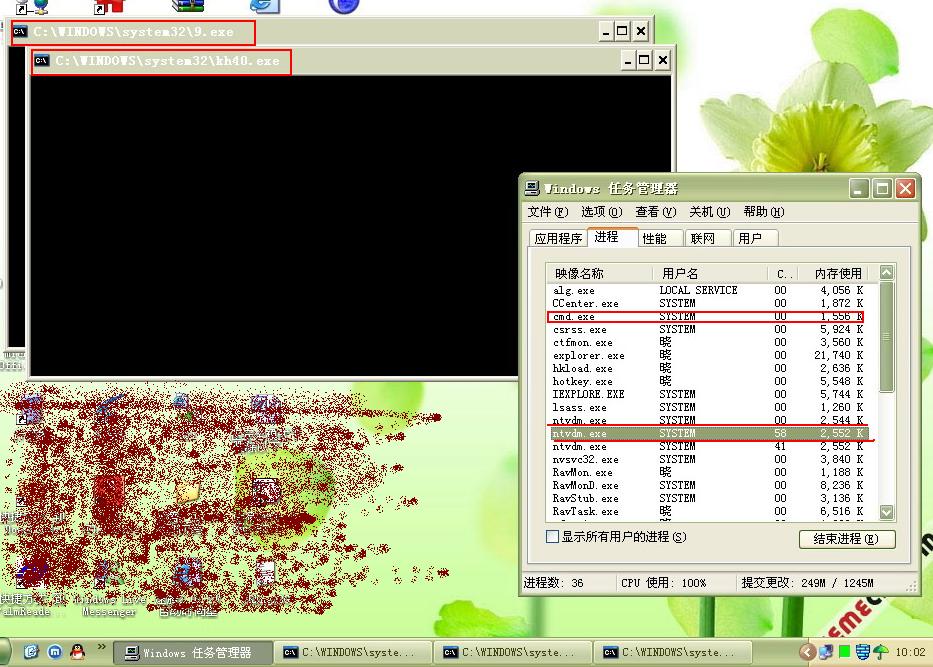Click the cmd icon in 9.exe title bar
The image size is (933, 667).
point(20,32)
